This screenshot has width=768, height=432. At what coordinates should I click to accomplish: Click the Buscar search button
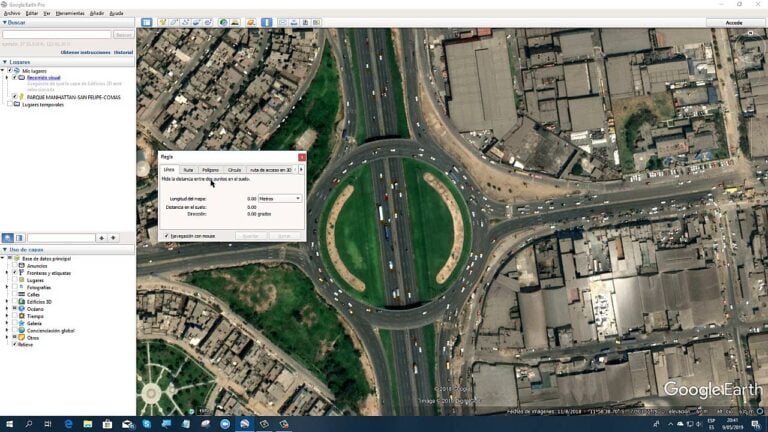point(123,35)
